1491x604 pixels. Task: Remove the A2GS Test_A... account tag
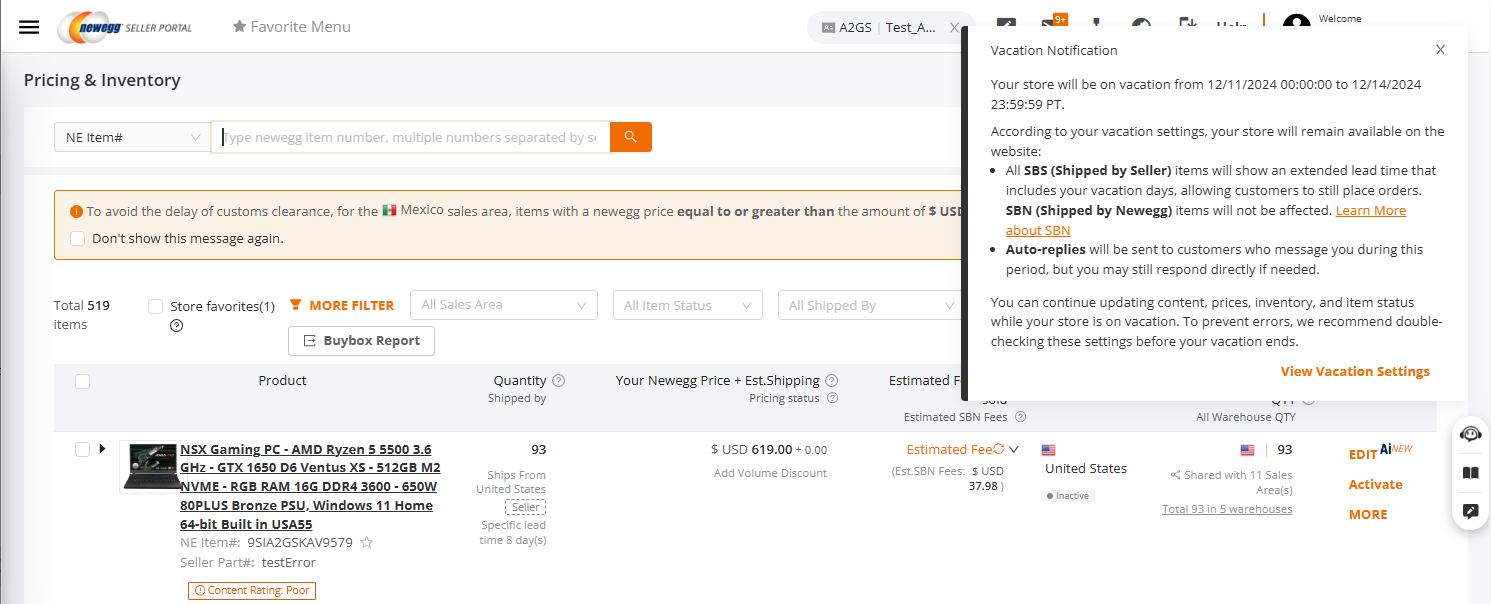954,27
